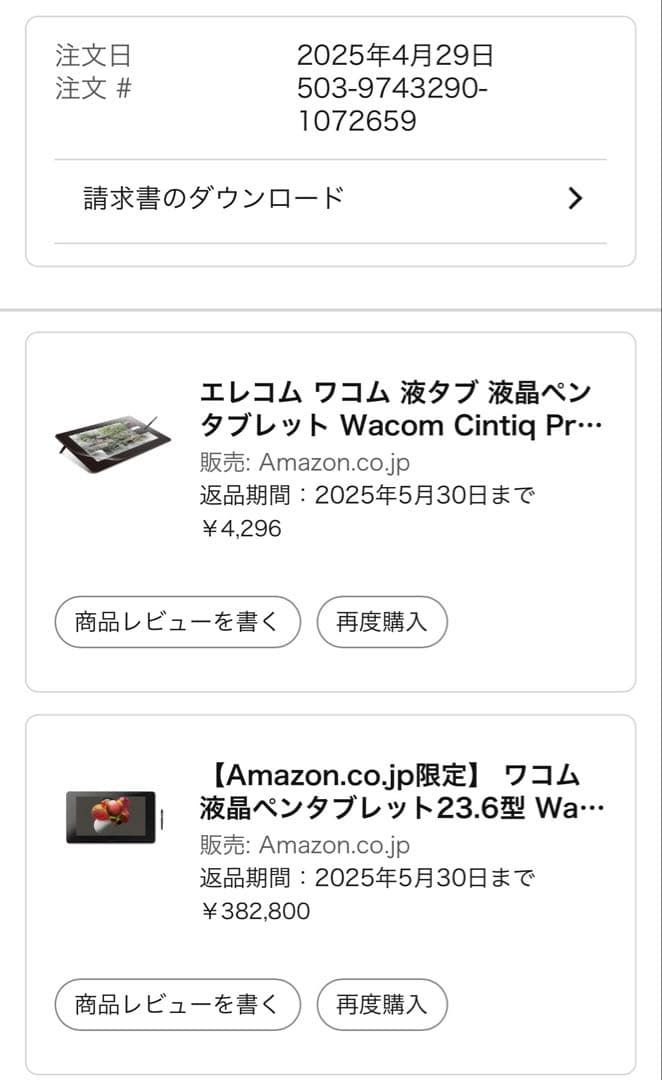View the Wacom Cintiq Pro film product image

coord(113,434)
